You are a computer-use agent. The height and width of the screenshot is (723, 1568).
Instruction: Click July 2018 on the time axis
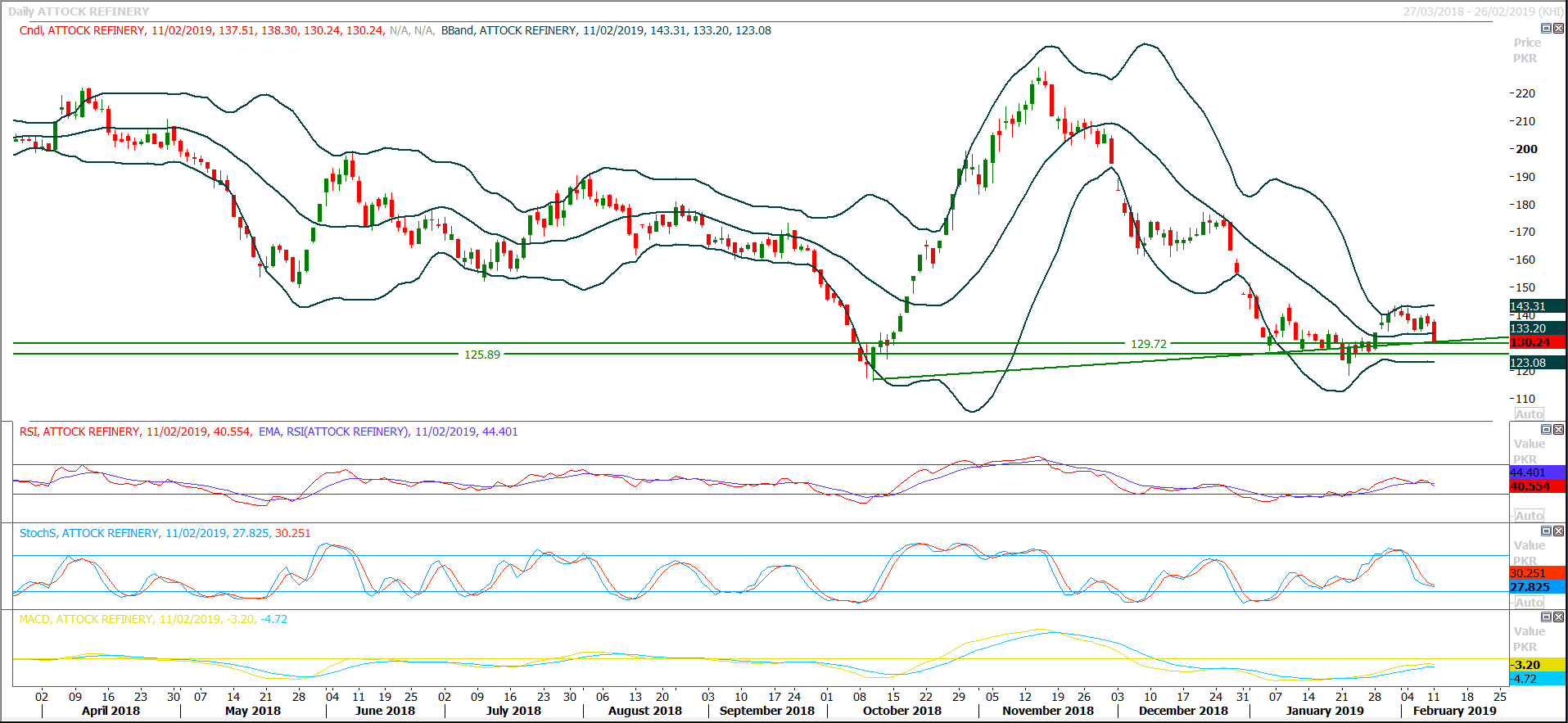pos(513,711)
